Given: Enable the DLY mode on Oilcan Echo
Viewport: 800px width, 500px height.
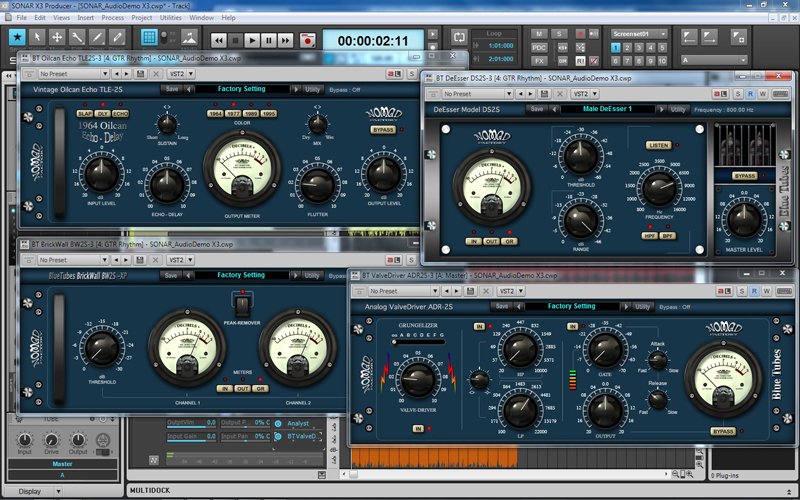Looking at the screenshot, I should [103, 114].
